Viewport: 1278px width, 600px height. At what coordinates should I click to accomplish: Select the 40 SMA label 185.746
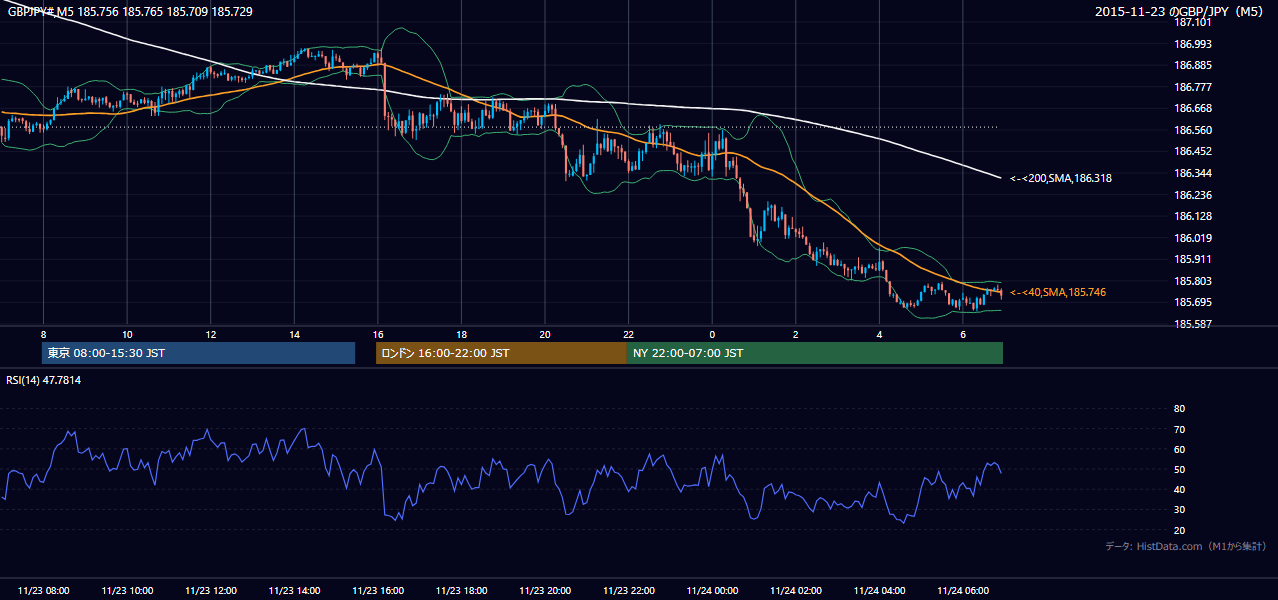(x=1058, y=292)
